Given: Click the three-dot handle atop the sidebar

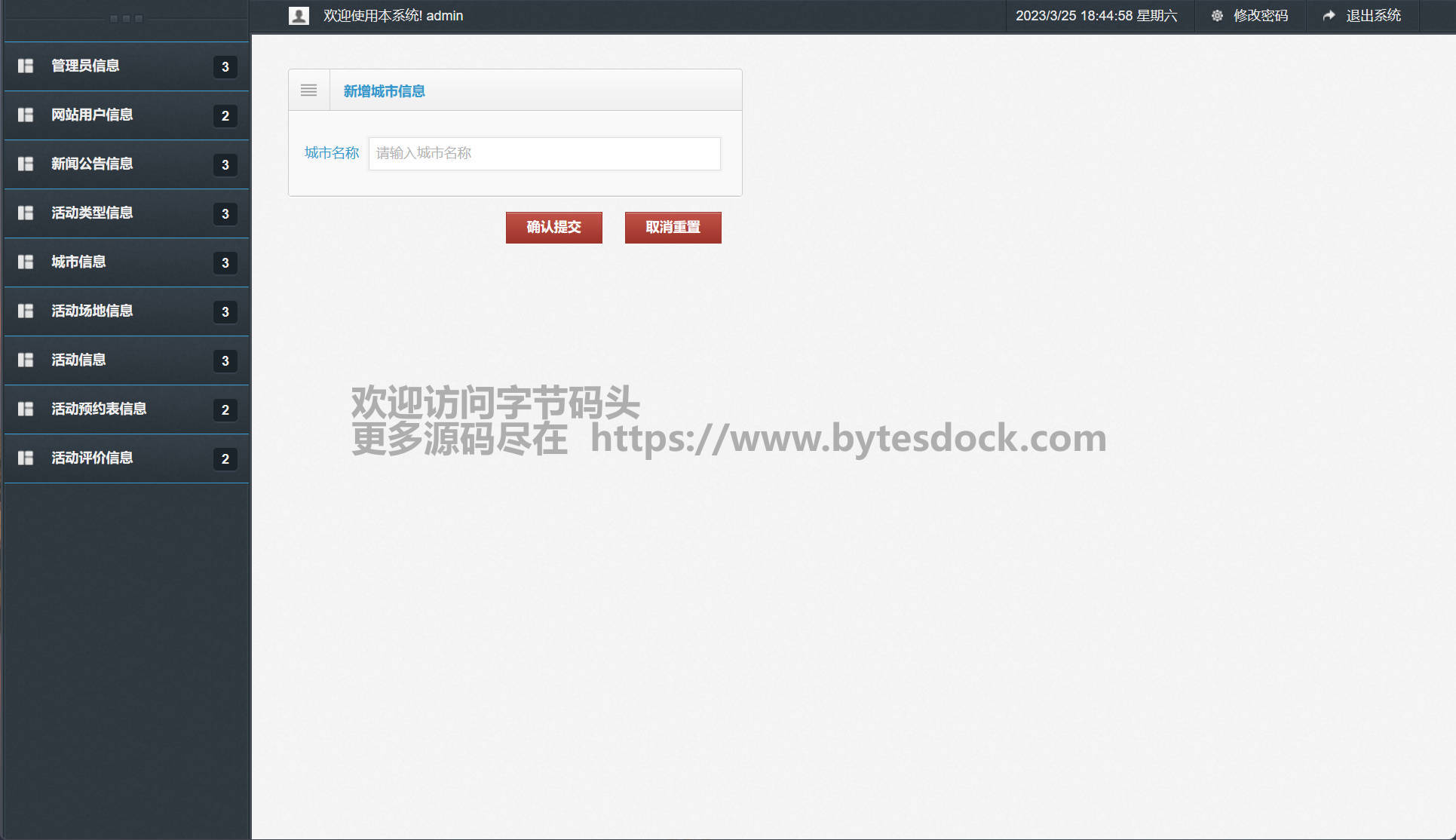Looking at the screenshot, I should tap(126, 19).
